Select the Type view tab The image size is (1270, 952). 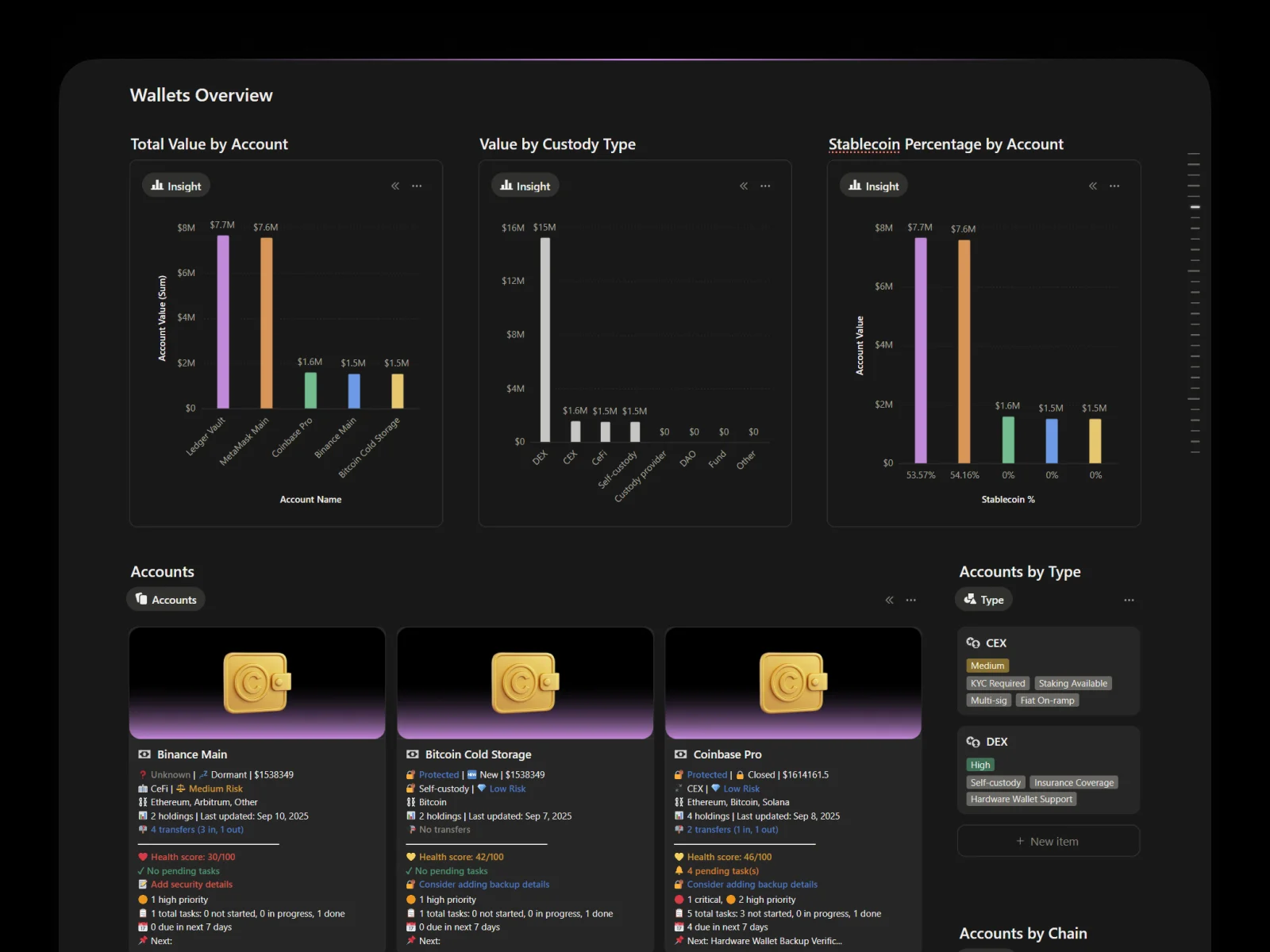pos(984,600)
